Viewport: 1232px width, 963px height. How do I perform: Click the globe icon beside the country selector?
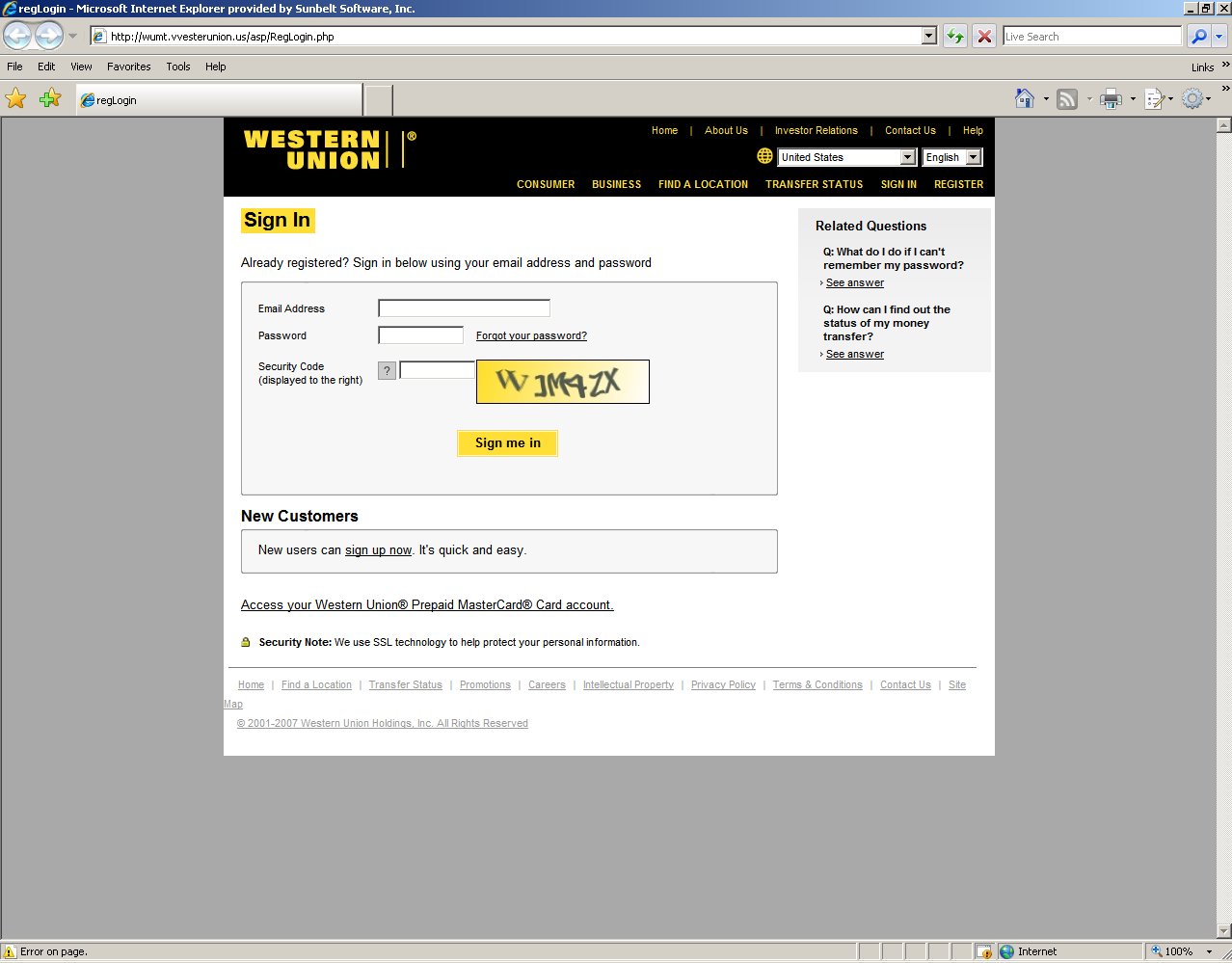click(x=764, y=156)
